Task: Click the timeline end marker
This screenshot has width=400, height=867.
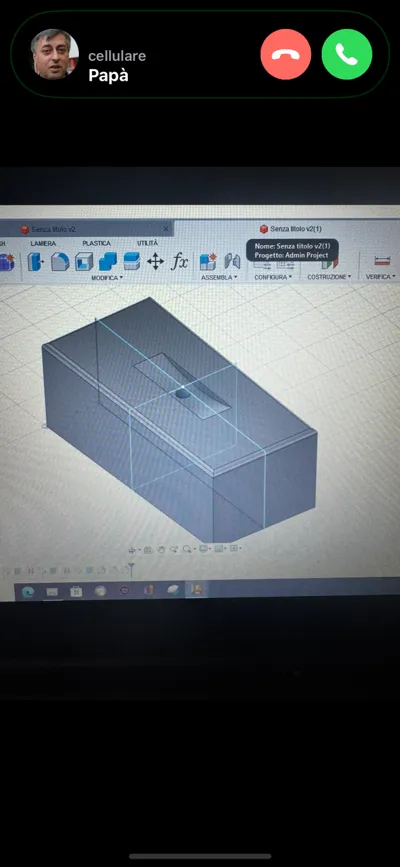Action: coord(131,568)
